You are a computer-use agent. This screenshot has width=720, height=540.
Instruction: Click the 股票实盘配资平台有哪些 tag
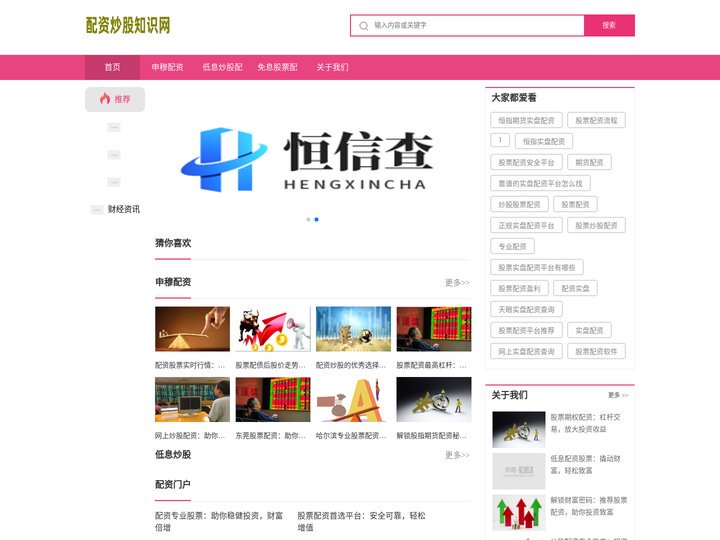(x=537, y=267)
